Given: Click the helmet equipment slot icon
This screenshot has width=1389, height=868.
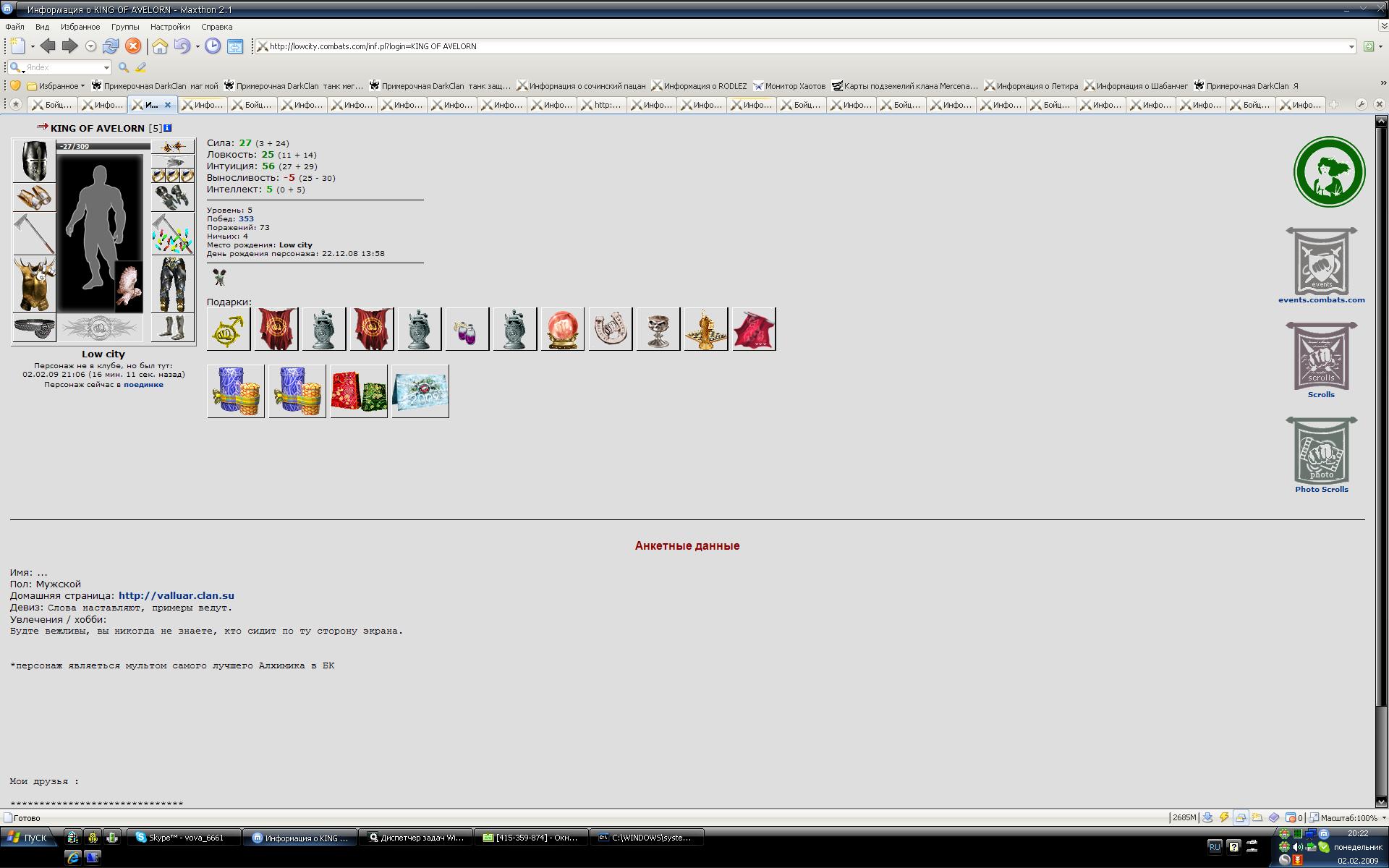Looking at the screenshot, I should point(34,161).
